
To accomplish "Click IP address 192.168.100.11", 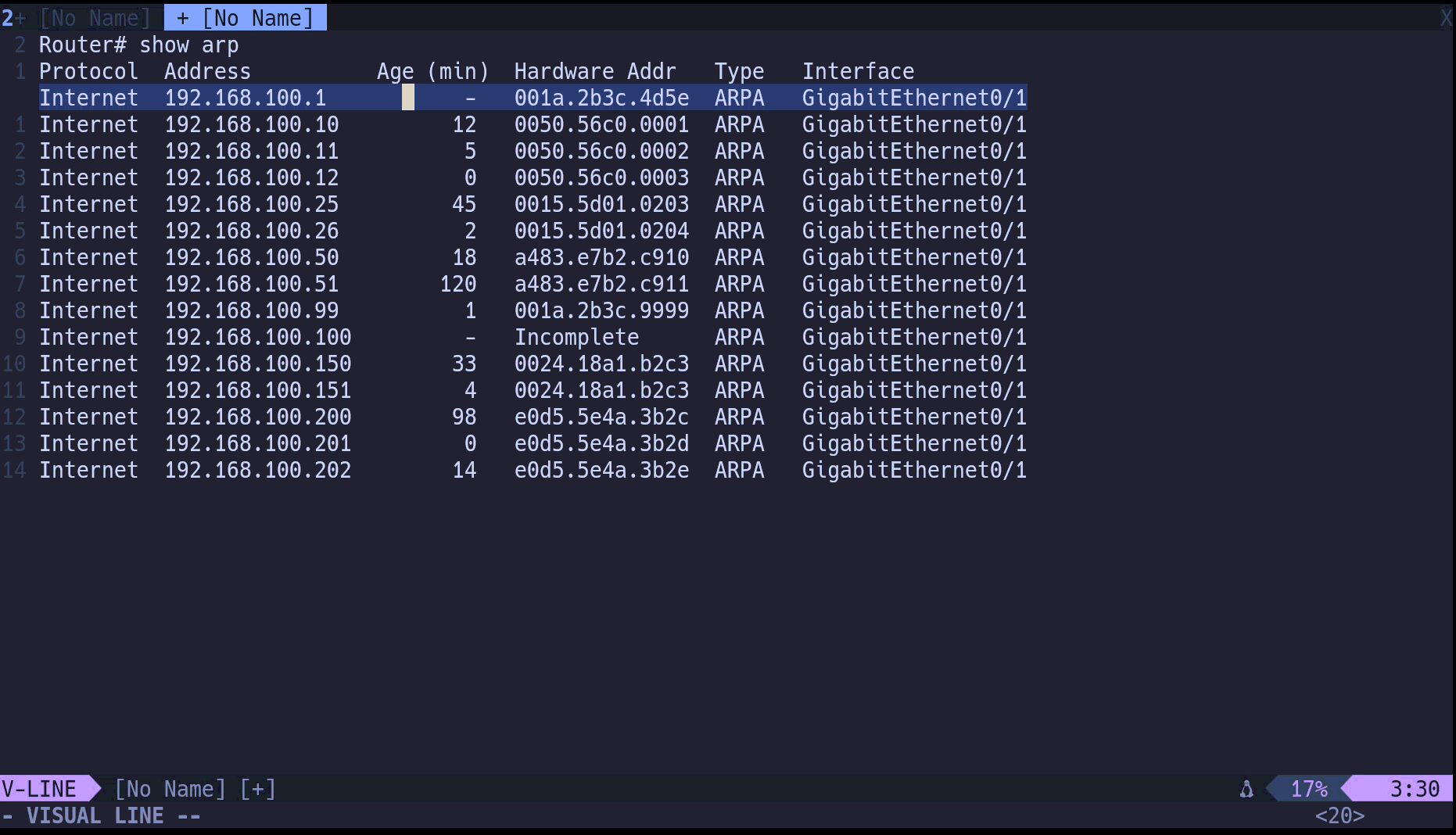I will click(x=252, y=151).
